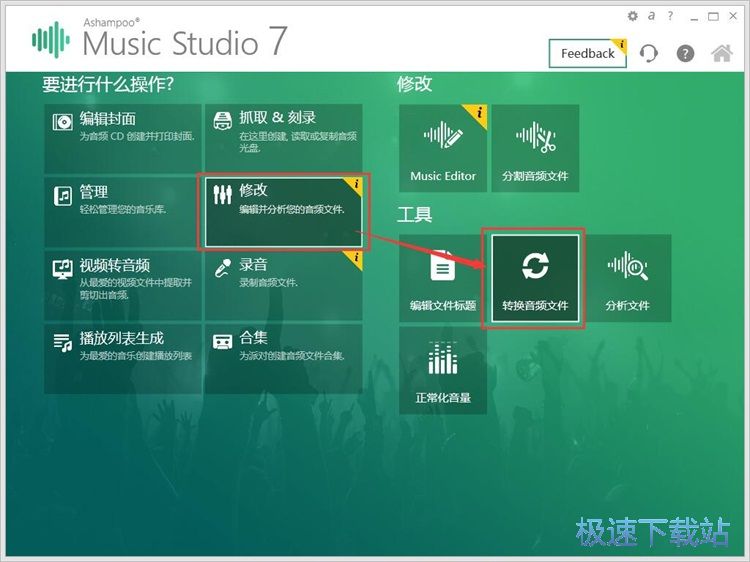Image resolution: width=750 pixels, height=562 pixels.
Task: Open the 正常化音量 normalize volume tool
Action: coord(443,371)
